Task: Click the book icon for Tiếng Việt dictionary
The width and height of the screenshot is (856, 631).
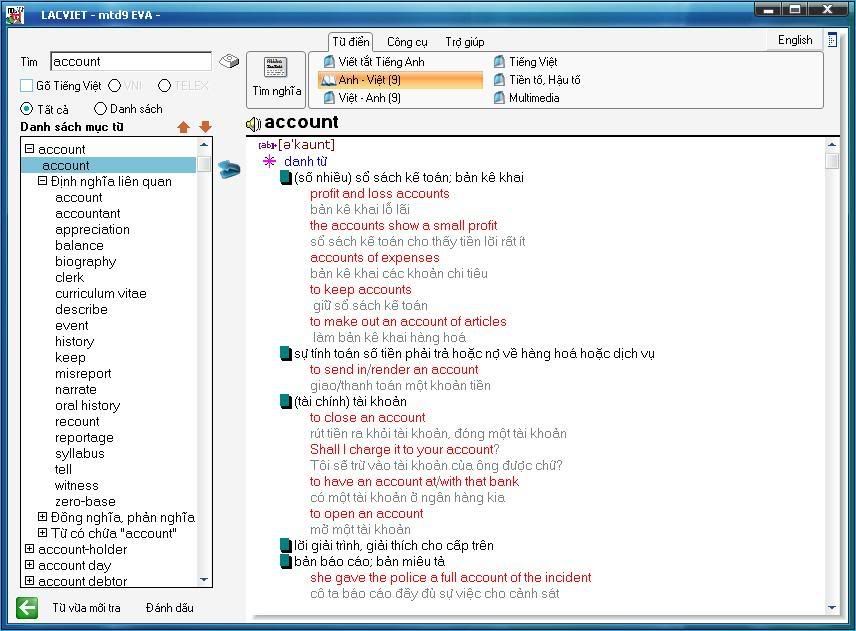Action: tap(500, 62)
